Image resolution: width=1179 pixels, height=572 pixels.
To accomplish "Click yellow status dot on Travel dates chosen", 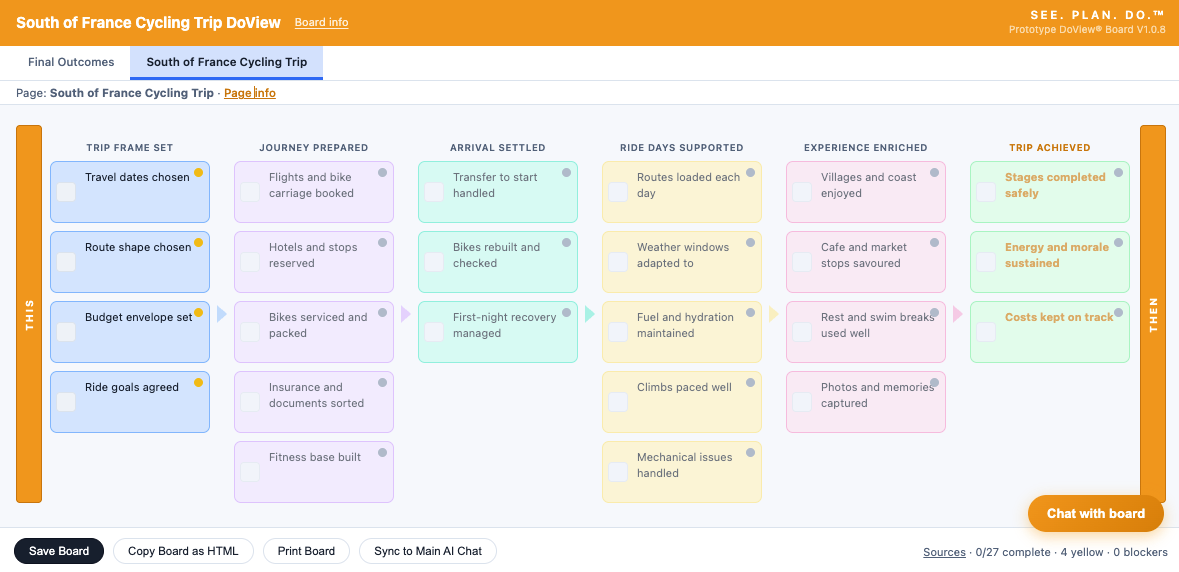I will pyautogui.click(x=199, y=172).
